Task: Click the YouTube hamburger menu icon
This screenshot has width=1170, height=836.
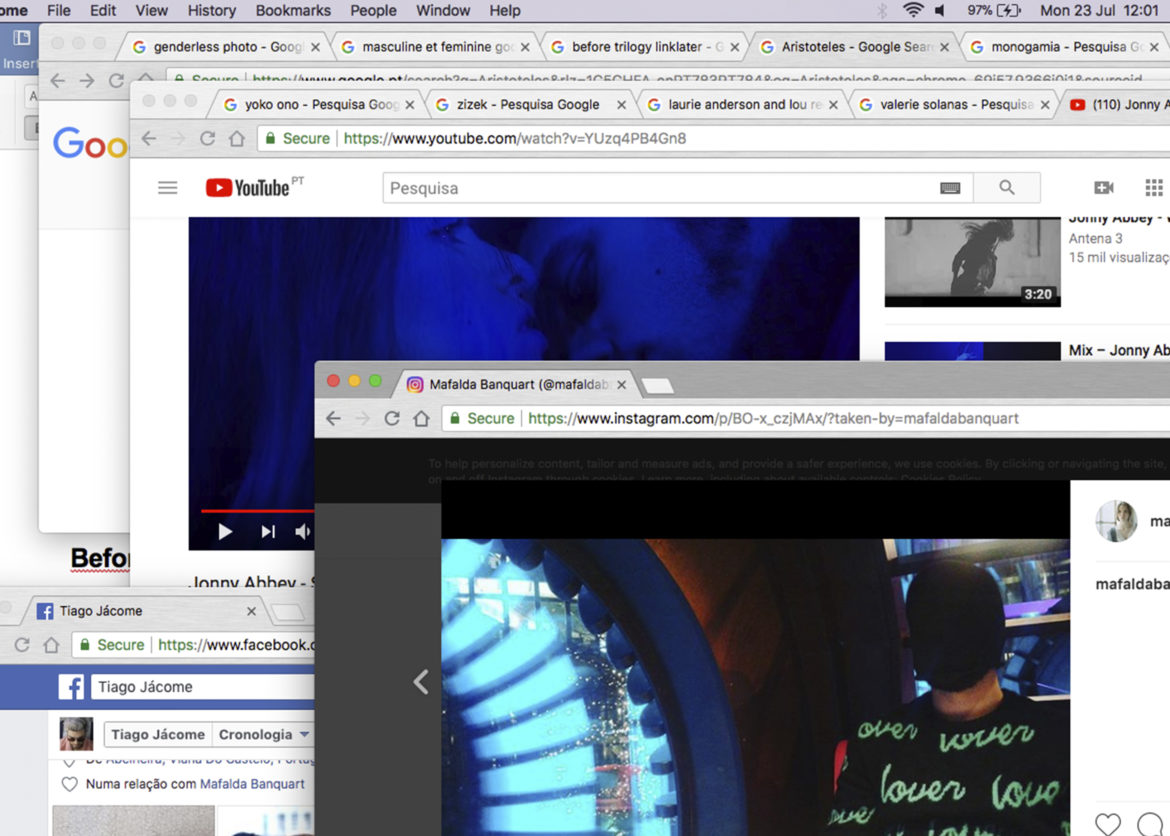Action: tap(168, 188)
